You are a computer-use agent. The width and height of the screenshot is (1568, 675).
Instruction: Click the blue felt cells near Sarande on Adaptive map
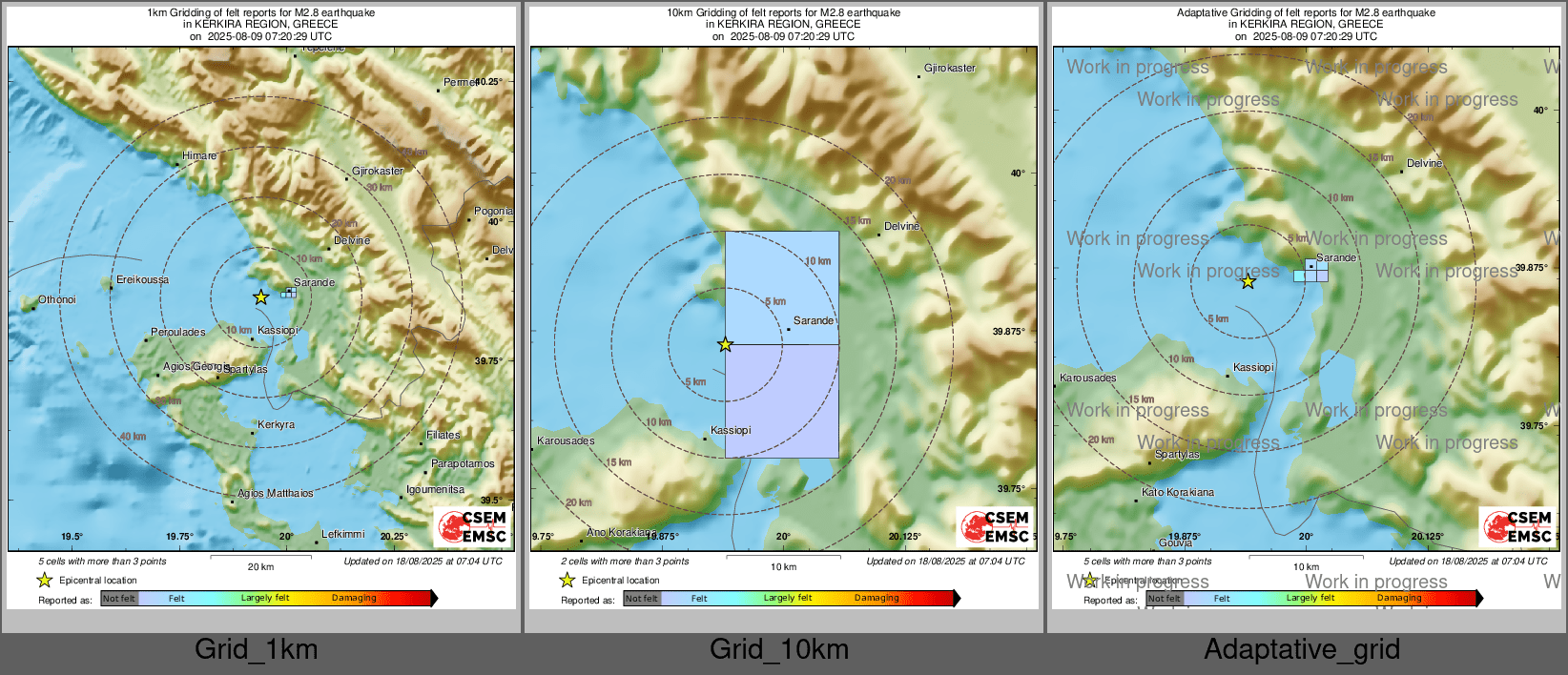(1311, 271)
